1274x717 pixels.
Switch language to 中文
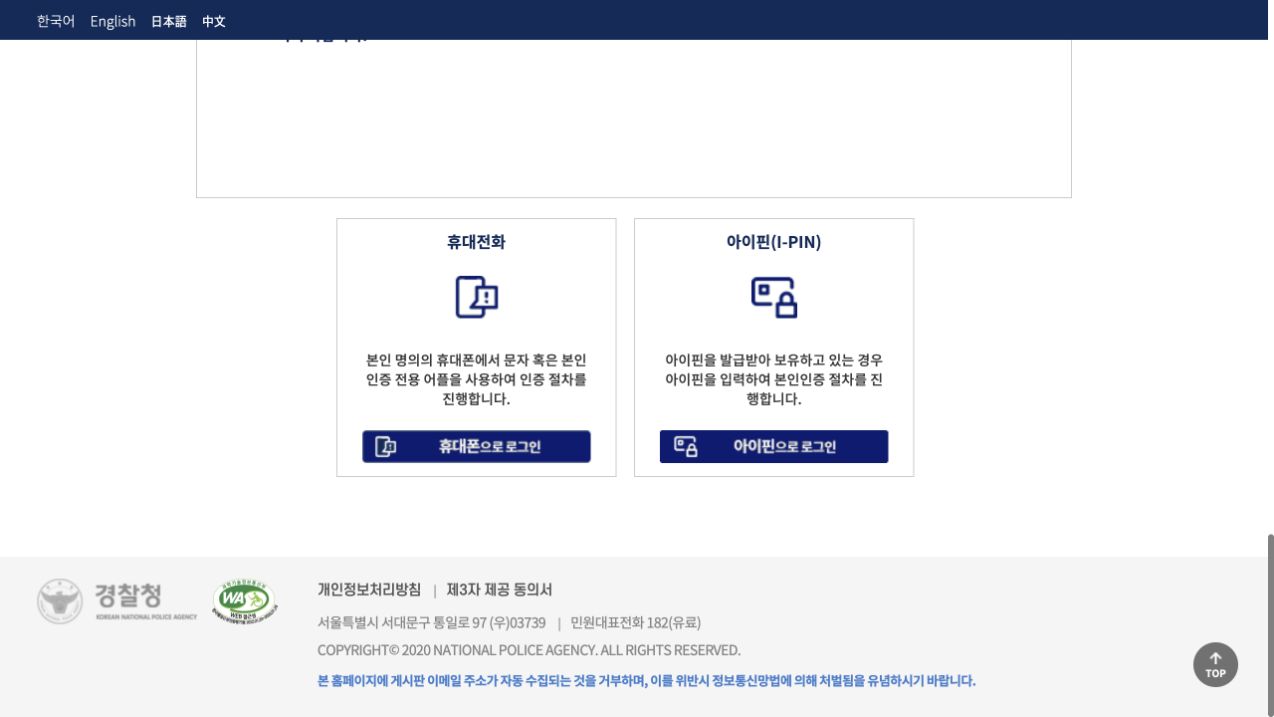[x=214, y=21]
